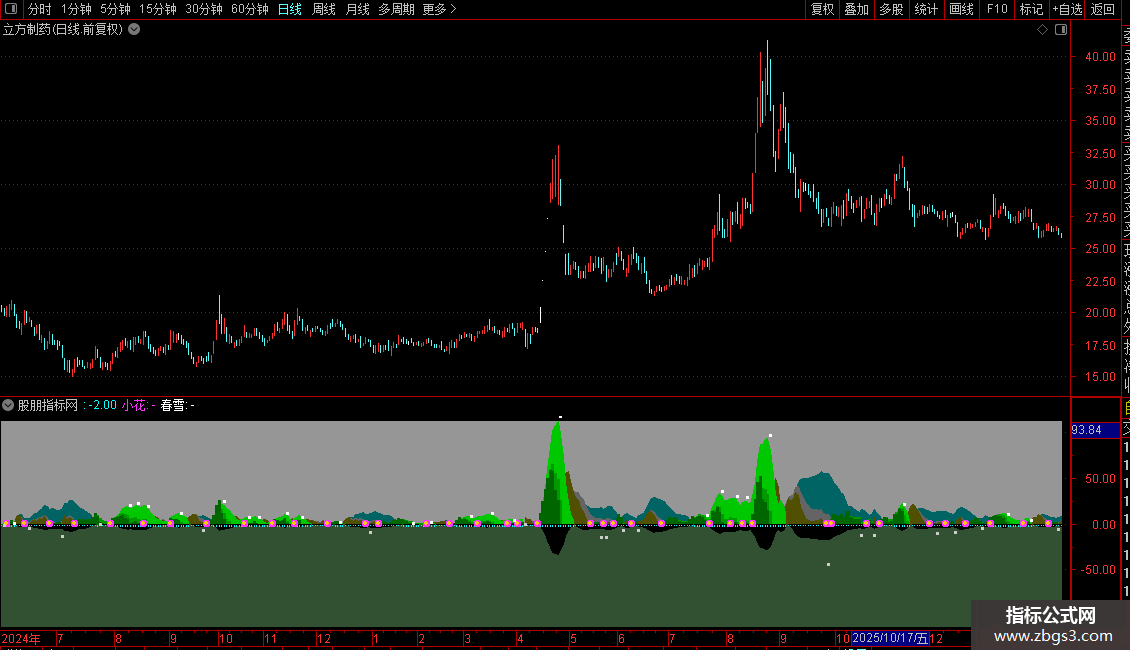Switch to 分时 intraday view
Image resolution: width=1130 pixels, height=650 pixels.
(40, 9)
